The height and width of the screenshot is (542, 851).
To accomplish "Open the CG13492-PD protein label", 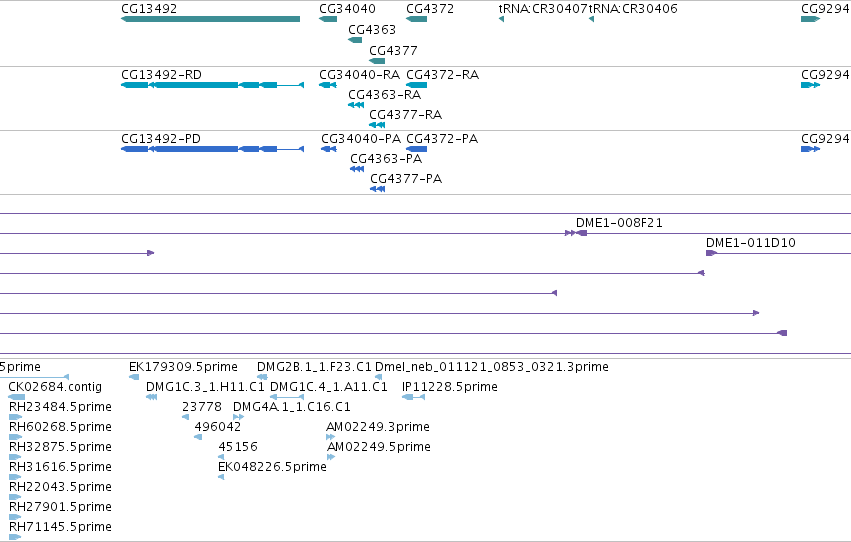I will [x=161, y=139].
